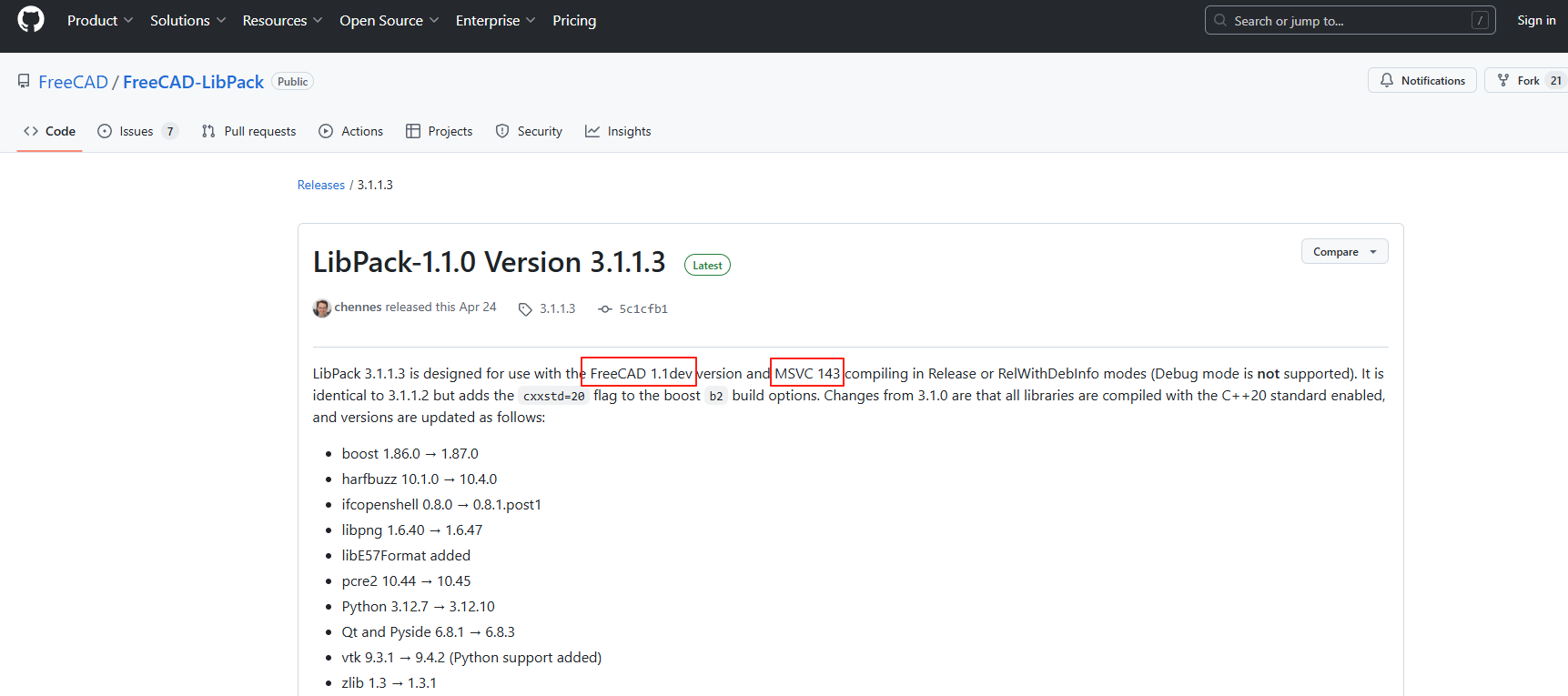Viewport: 1568px width, 696px height.
Task: Open the GitHub homepage logo
Action: click(x=31, y=20)
